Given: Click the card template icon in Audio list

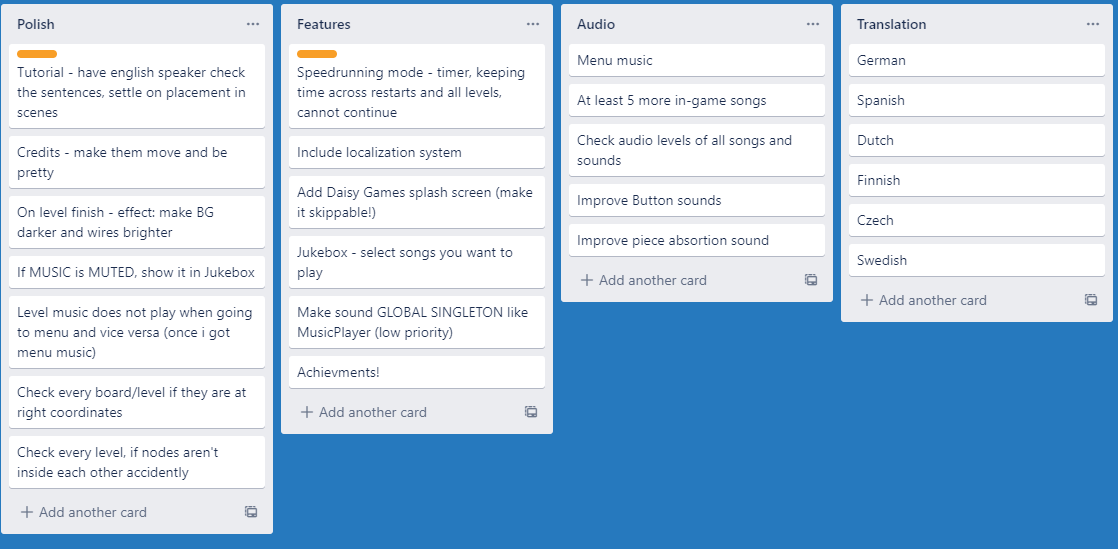Looking at the screenshot, I should [811, 280].
